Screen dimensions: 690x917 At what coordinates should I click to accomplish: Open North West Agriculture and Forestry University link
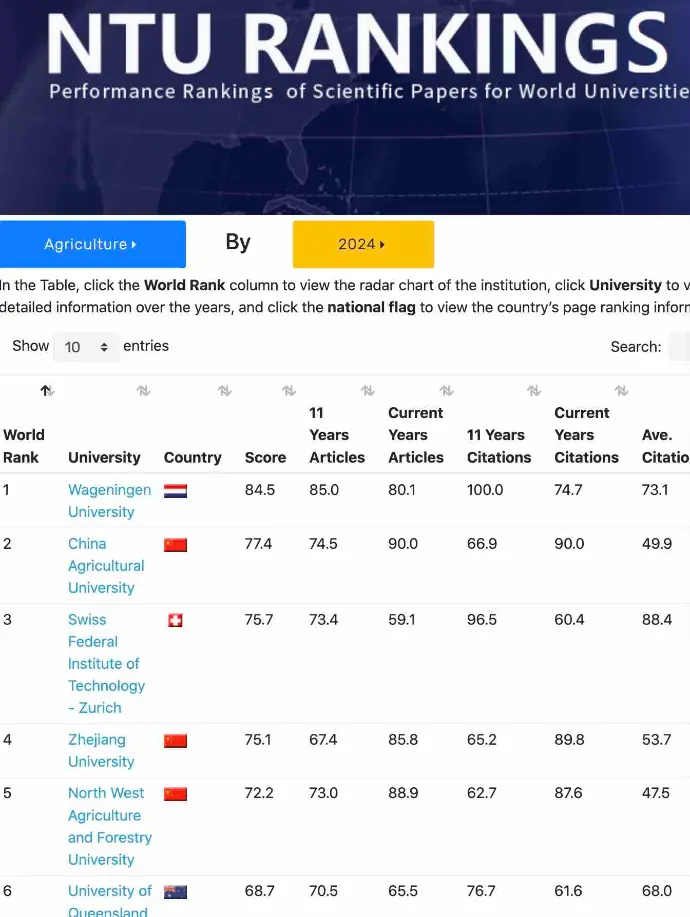(110, 826)
